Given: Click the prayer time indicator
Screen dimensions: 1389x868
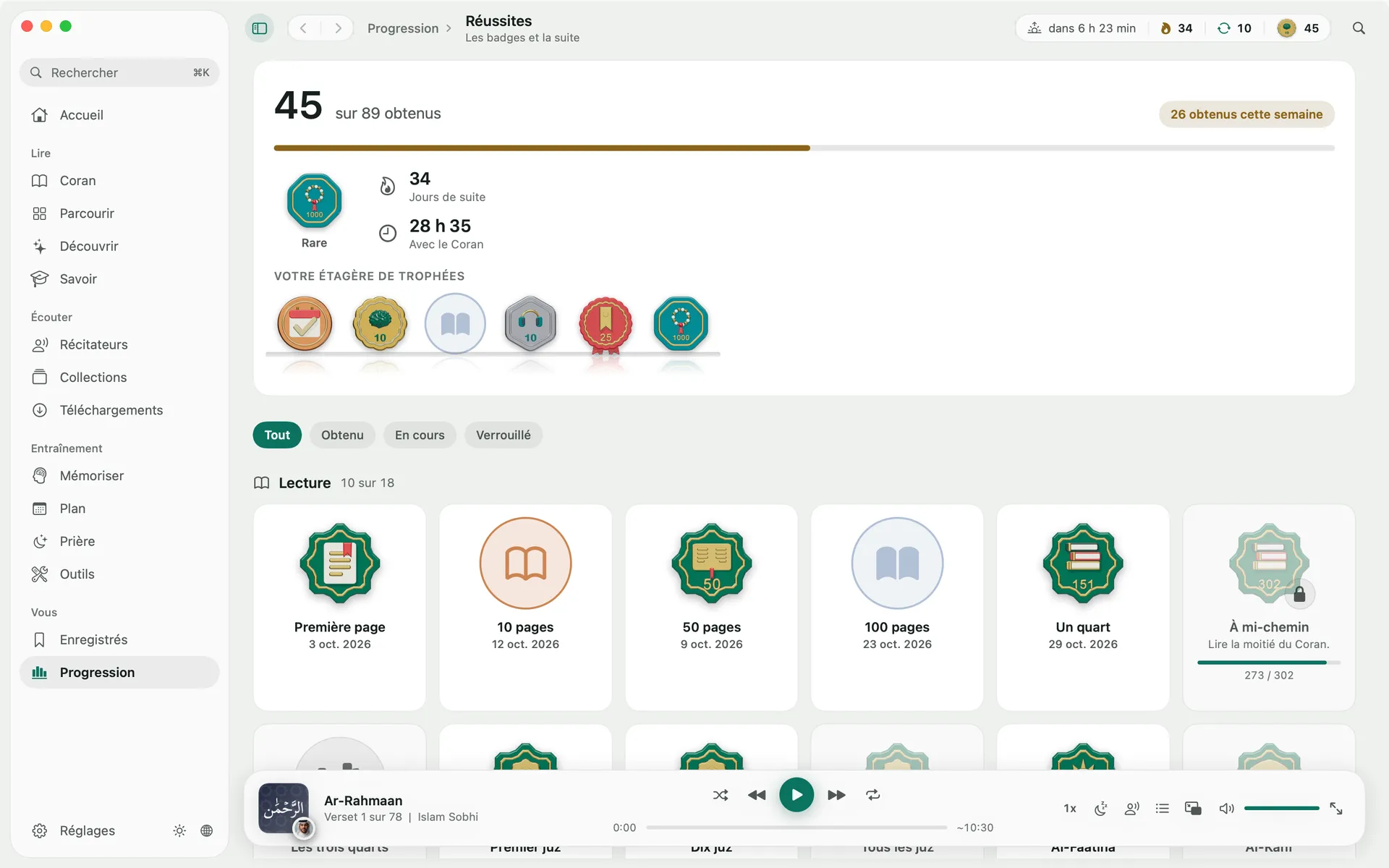Looking at the screenshot, I should pyautogui.click(x=1082, y=28).
